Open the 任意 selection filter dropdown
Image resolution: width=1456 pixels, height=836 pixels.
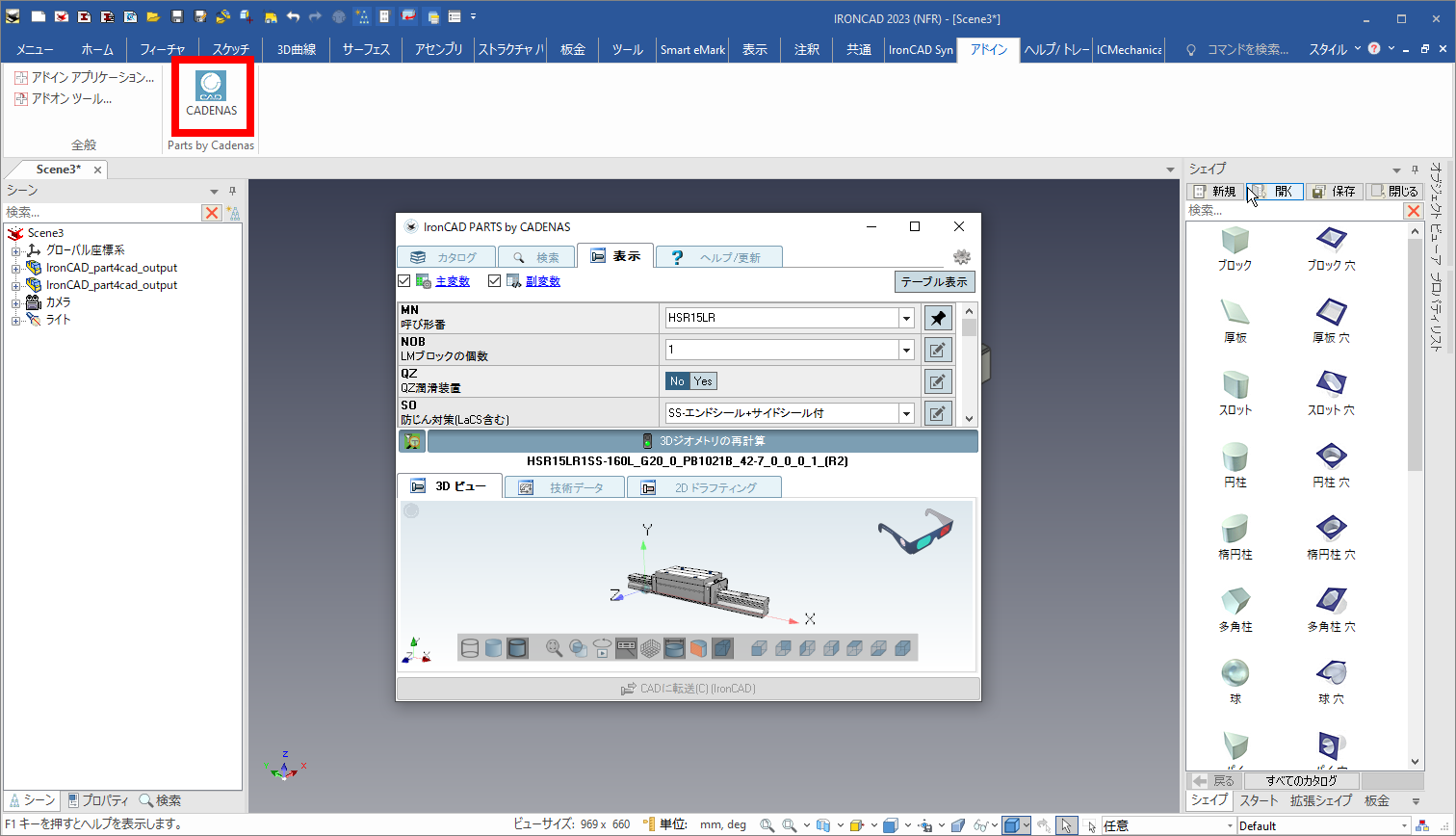point(1229,825)
